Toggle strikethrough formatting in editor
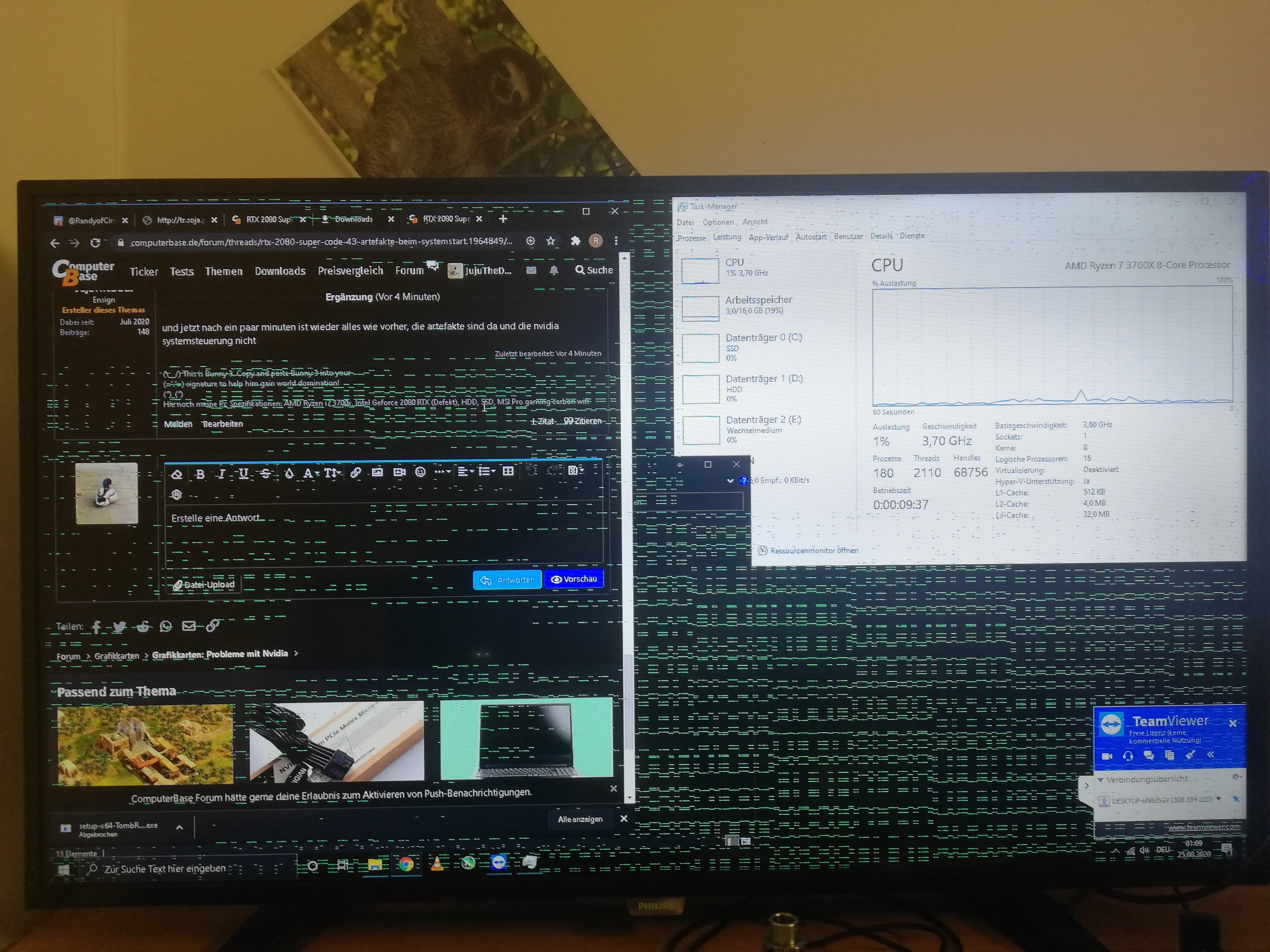The image size is (1270, 952). point(265,473)
